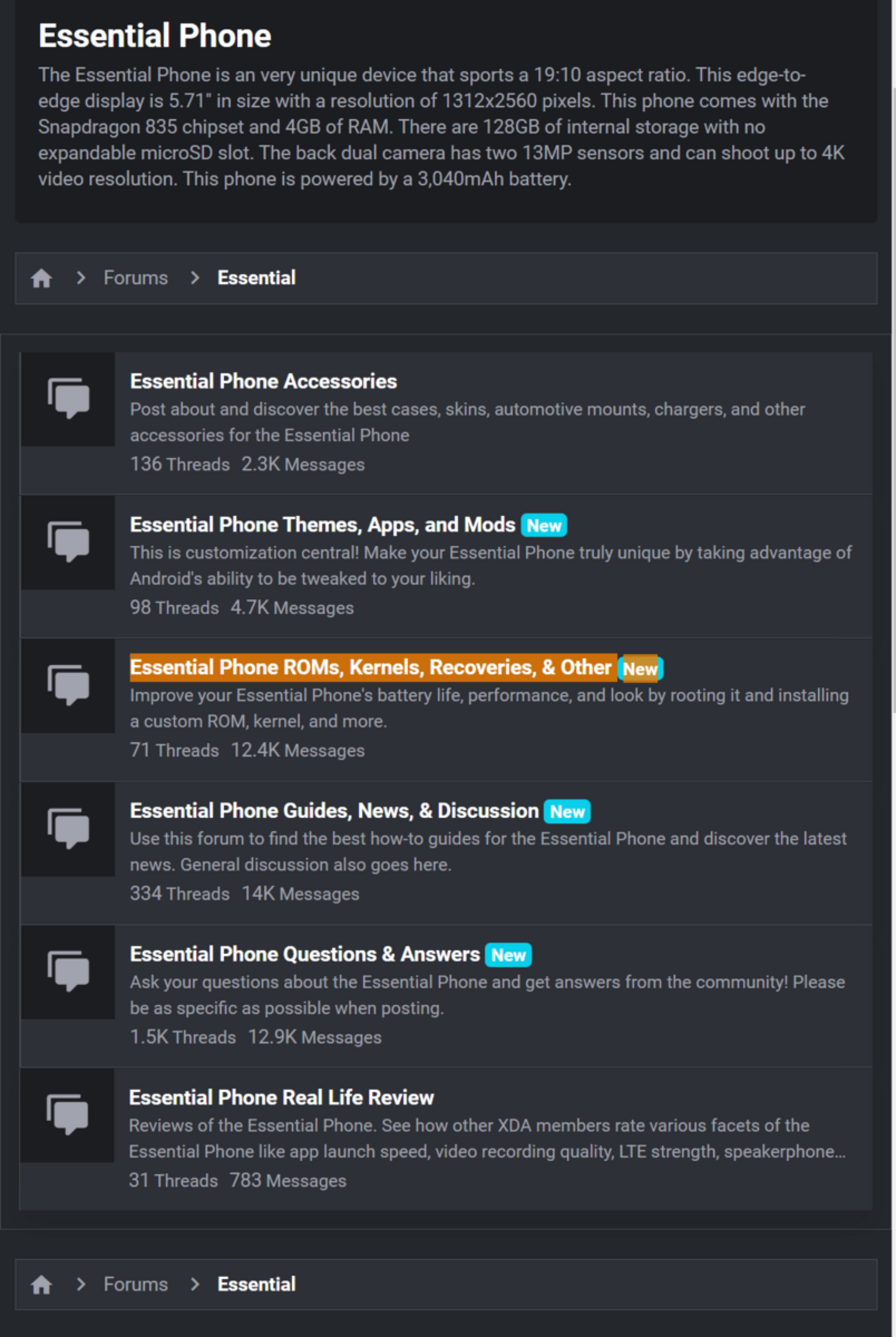The height and width of the screenshot is (1337, 896).
Task: Click chat icon beside Themes, Apps, and Mods
Action: [x=68, y=542]
